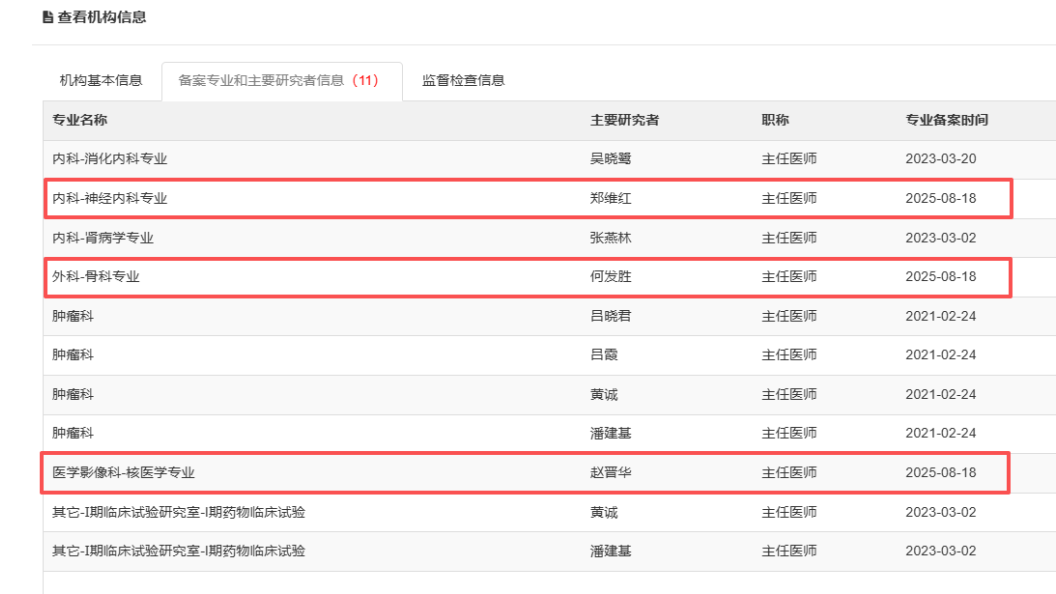Screen dimensions: 1056x594
Task: Select researcher 郑维红 in the table
Action: (x=611, y=198)
